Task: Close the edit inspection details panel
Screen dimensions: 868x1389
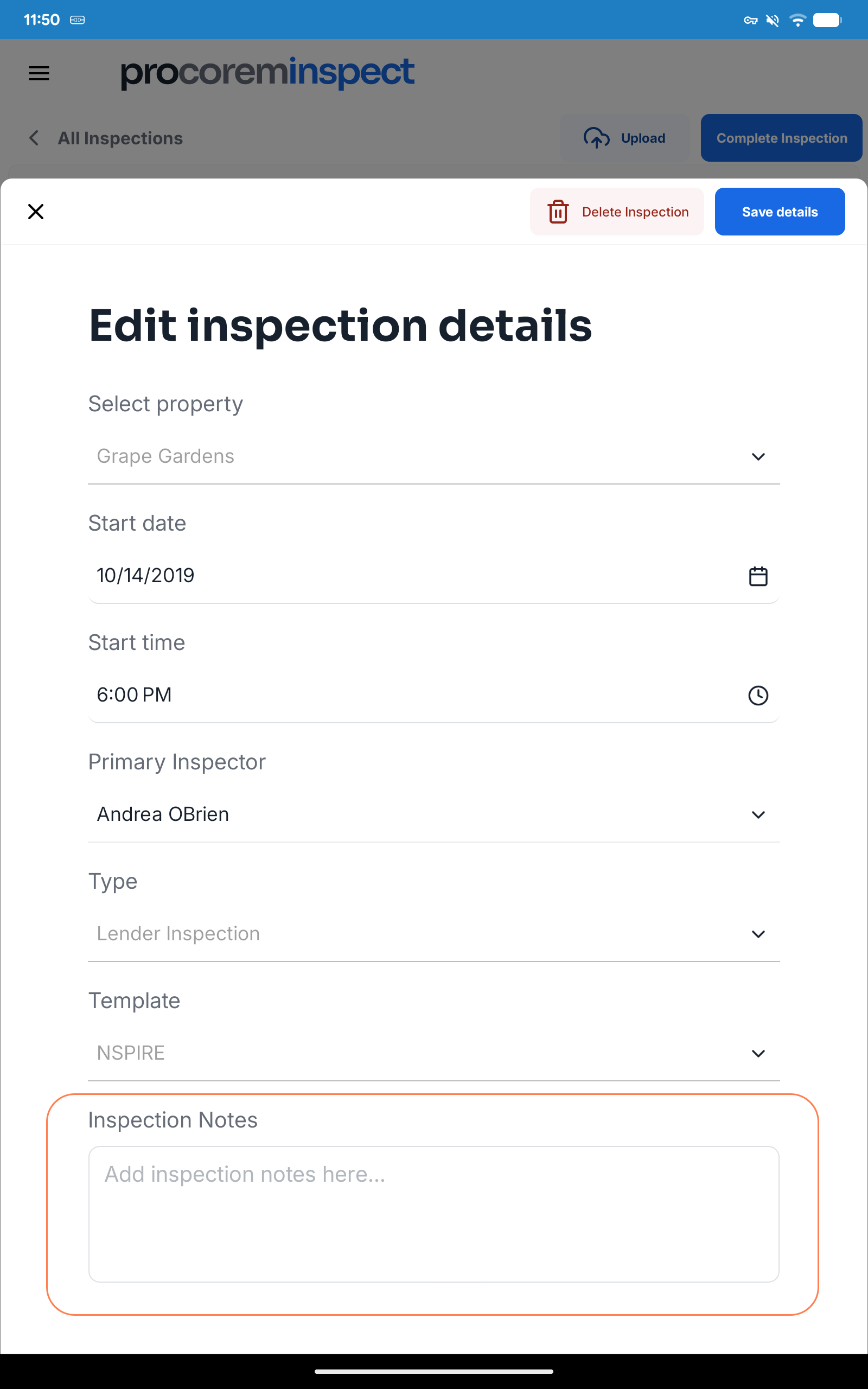Action: (36, 212)
